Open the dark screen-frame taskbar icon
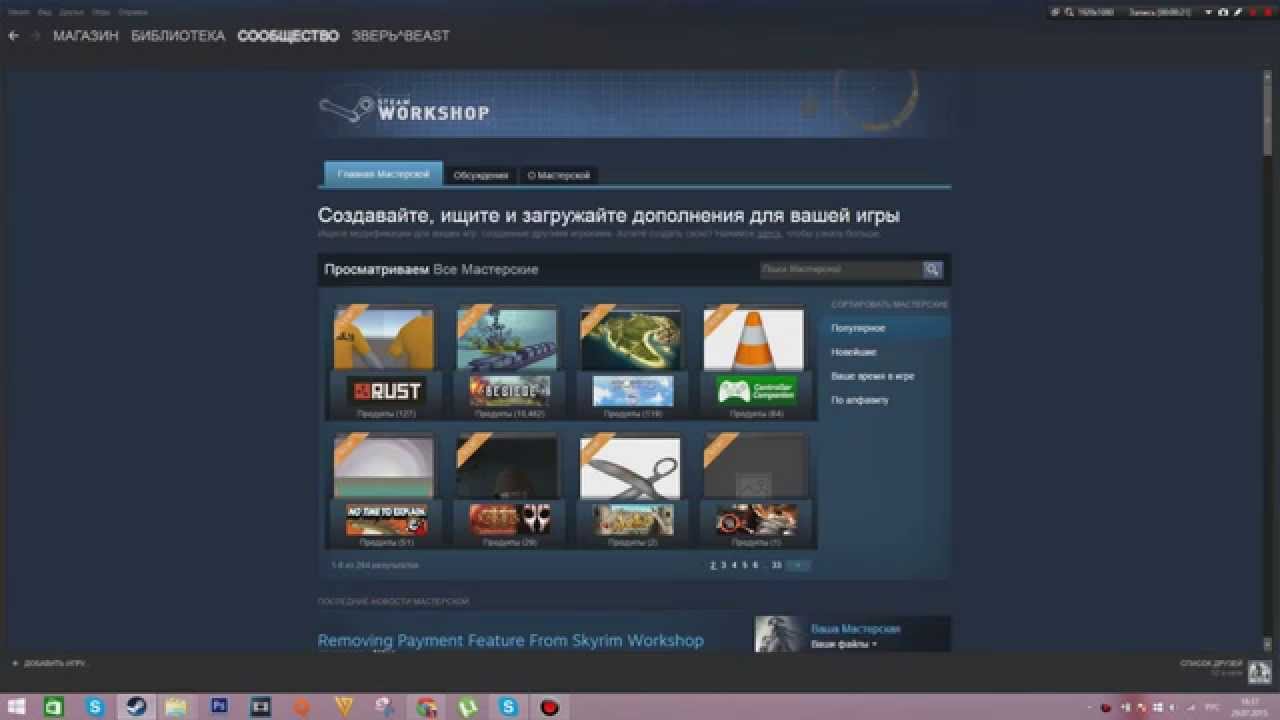The height and width of the screenshot is (720, 1280). click(261, 707)
